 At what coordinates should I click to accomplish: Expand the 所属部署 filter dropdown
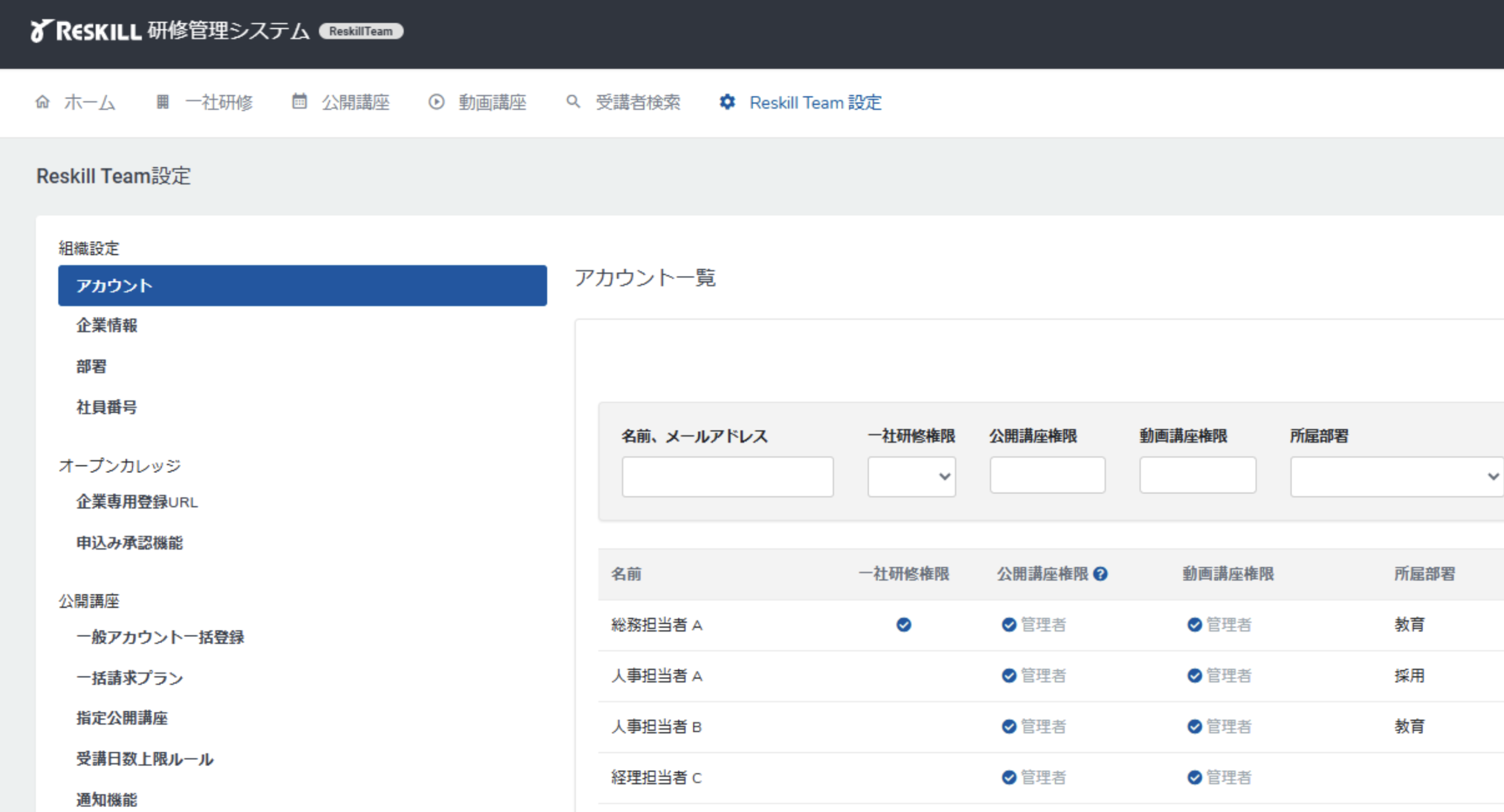tap(1397, 477)
